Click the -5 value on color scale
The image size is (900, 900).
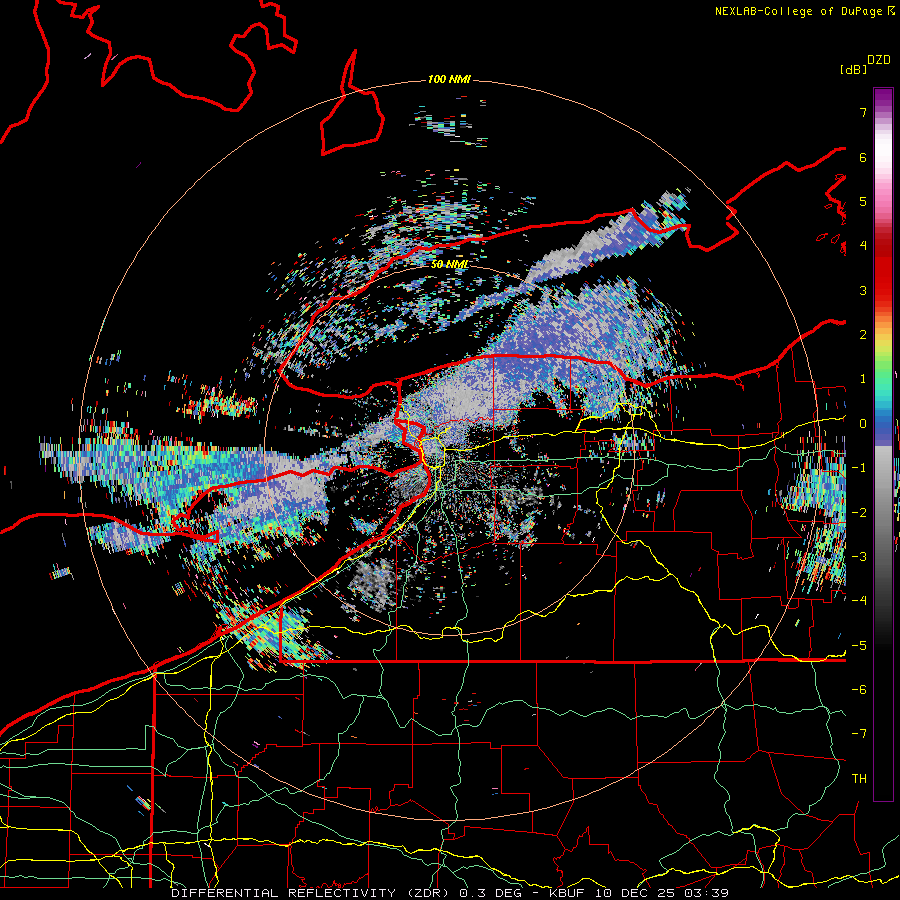[x=859, y=645]
